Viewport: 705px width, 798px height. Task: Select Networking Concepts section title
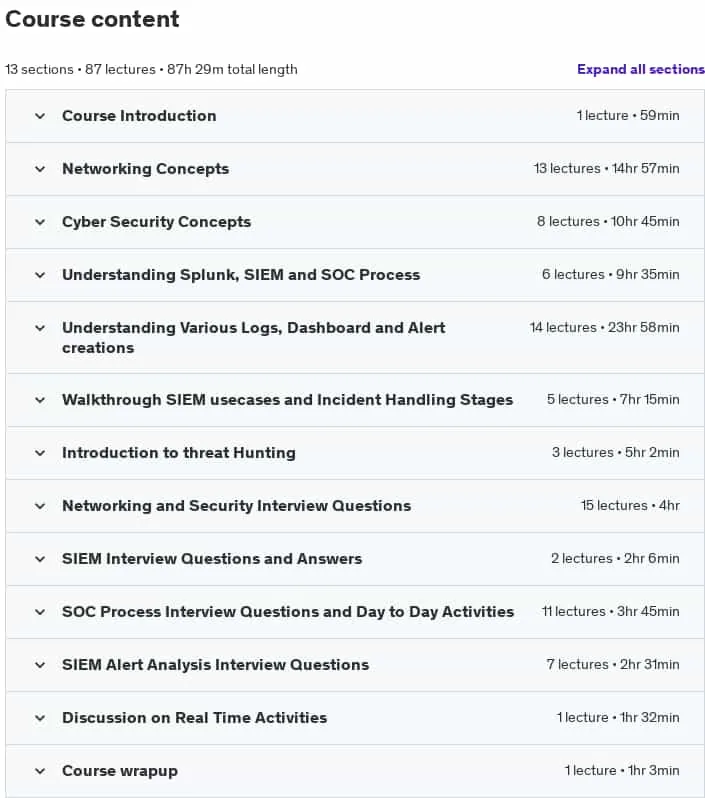coord(146,169)
